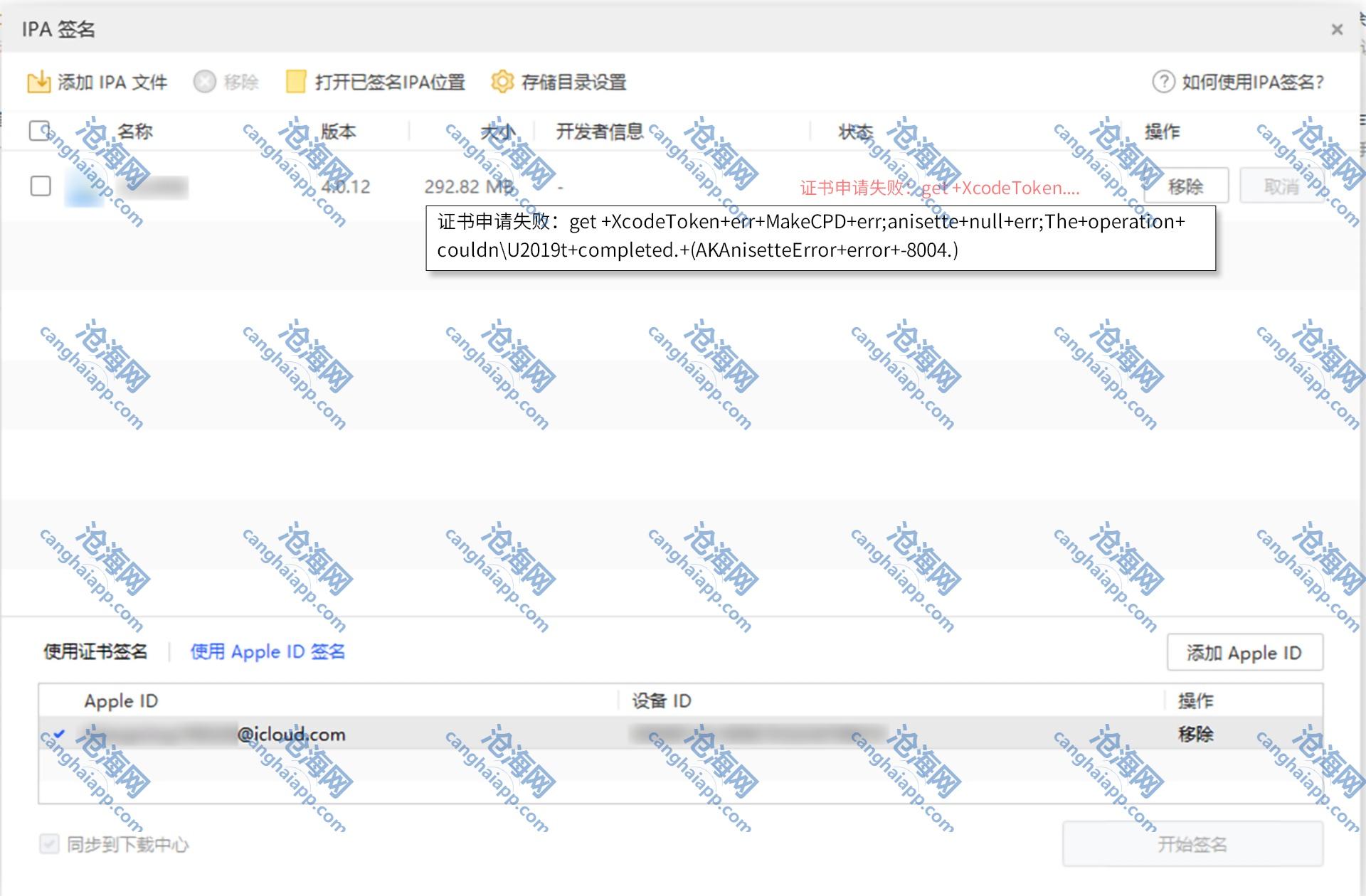Click the Cancel button in the file row
Screen dimensions: 1366x896
(1281, 186)
